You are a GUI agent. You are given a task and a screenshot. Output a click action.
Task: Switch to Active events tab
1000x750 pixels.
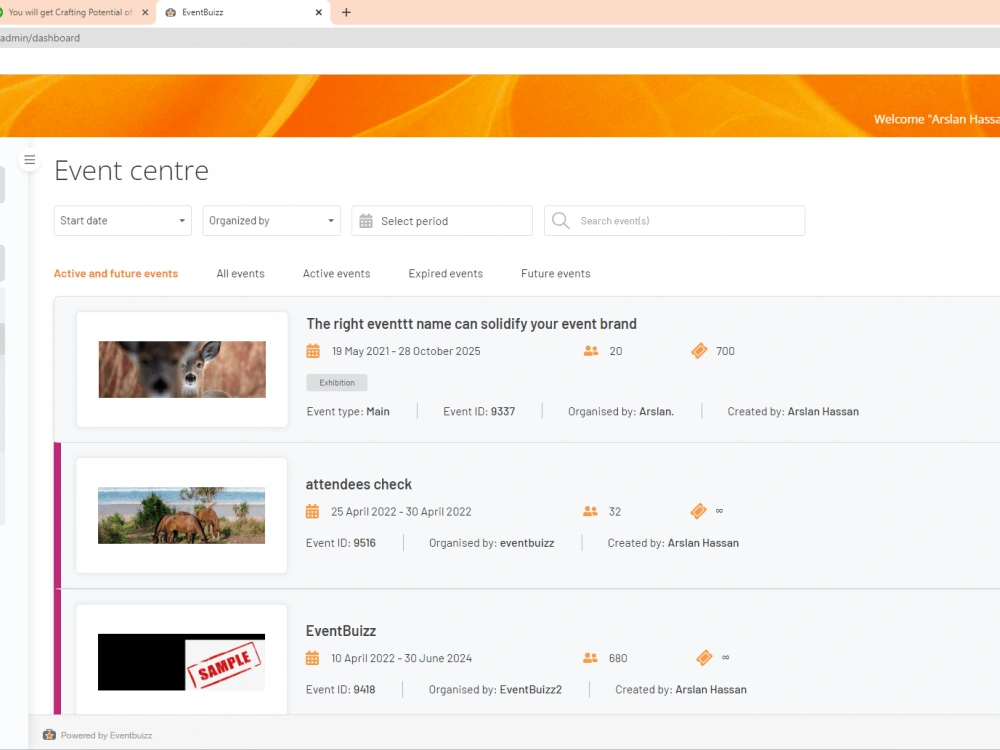pos(337,274)
